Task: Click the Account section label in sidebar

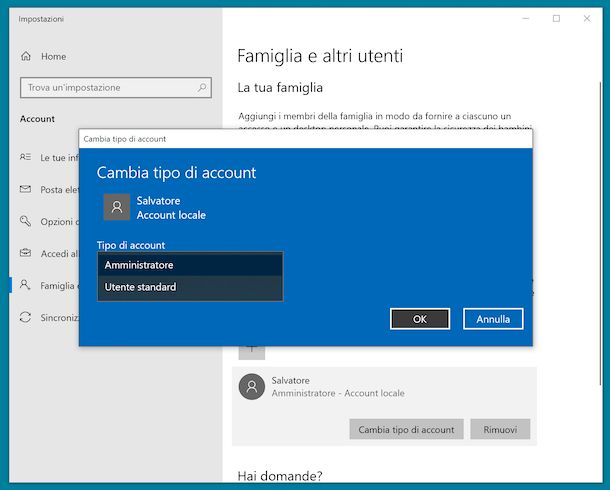Action: 37,119
